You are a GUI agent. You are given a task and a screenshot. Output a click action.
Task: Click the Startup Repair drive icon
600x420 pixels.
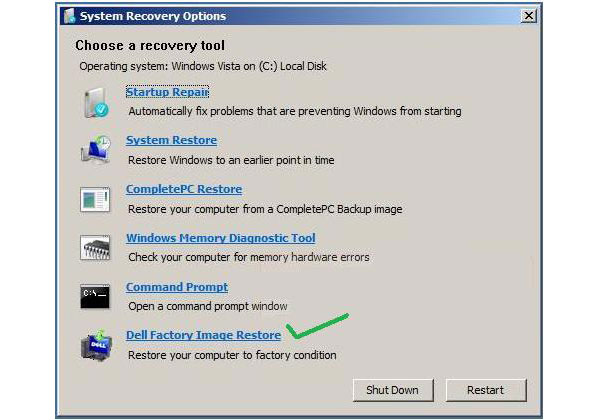pyautogui.click(x=96, y=103)
